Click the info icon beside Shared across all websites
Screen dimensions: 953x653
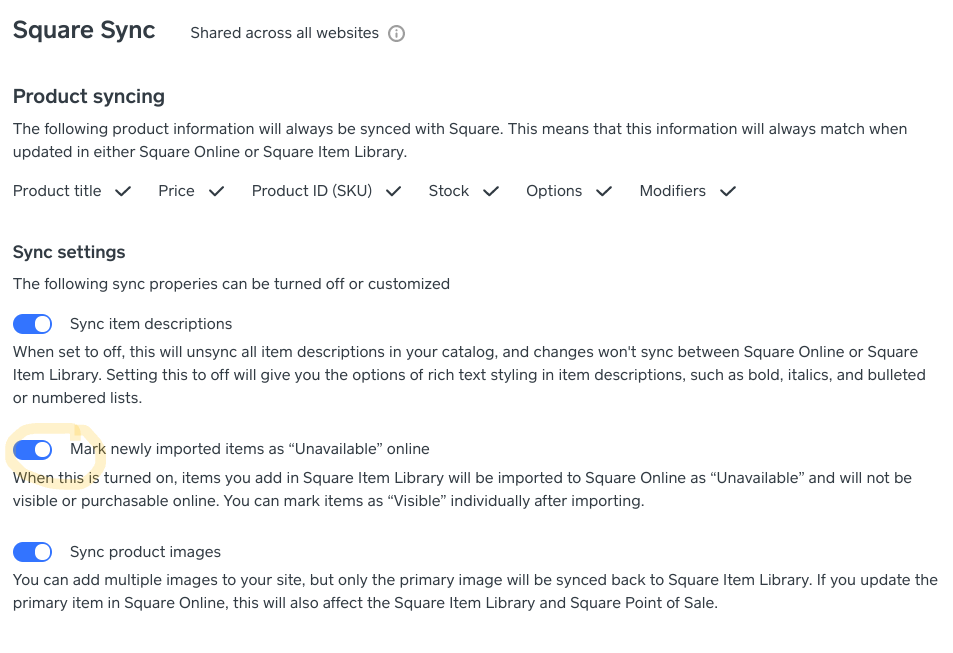397,34
